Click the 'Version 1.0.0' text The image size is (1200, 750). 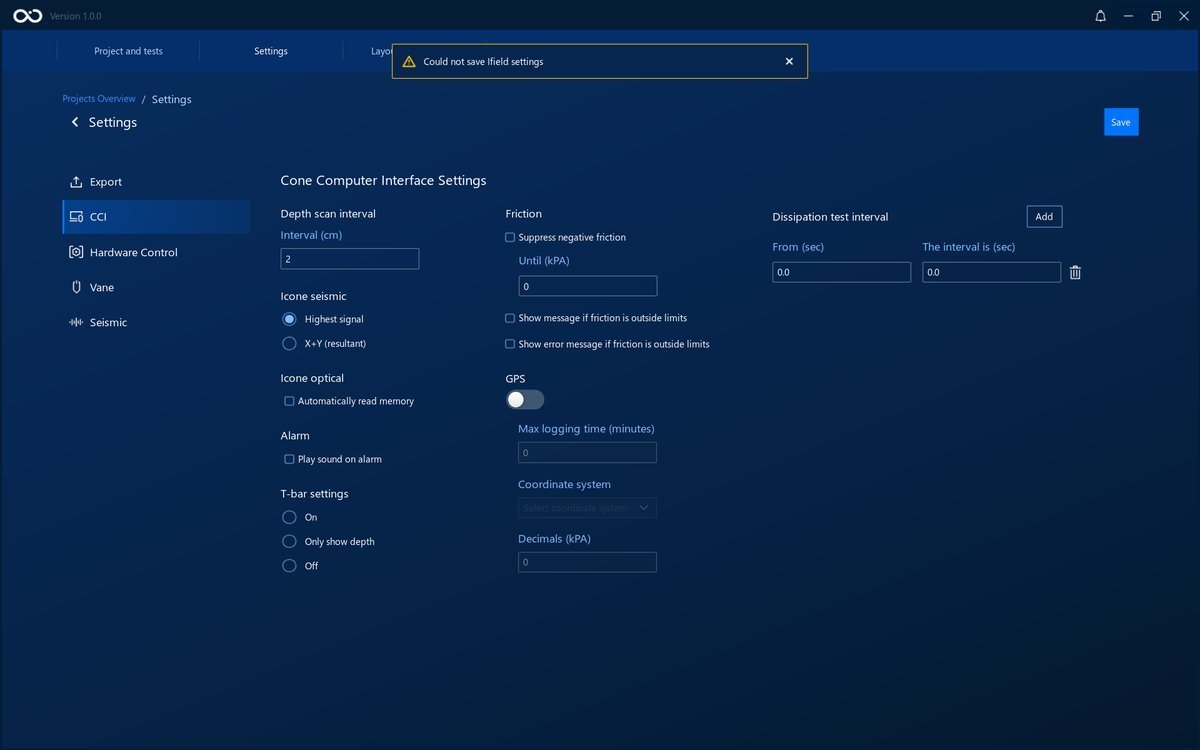[76, 17]
